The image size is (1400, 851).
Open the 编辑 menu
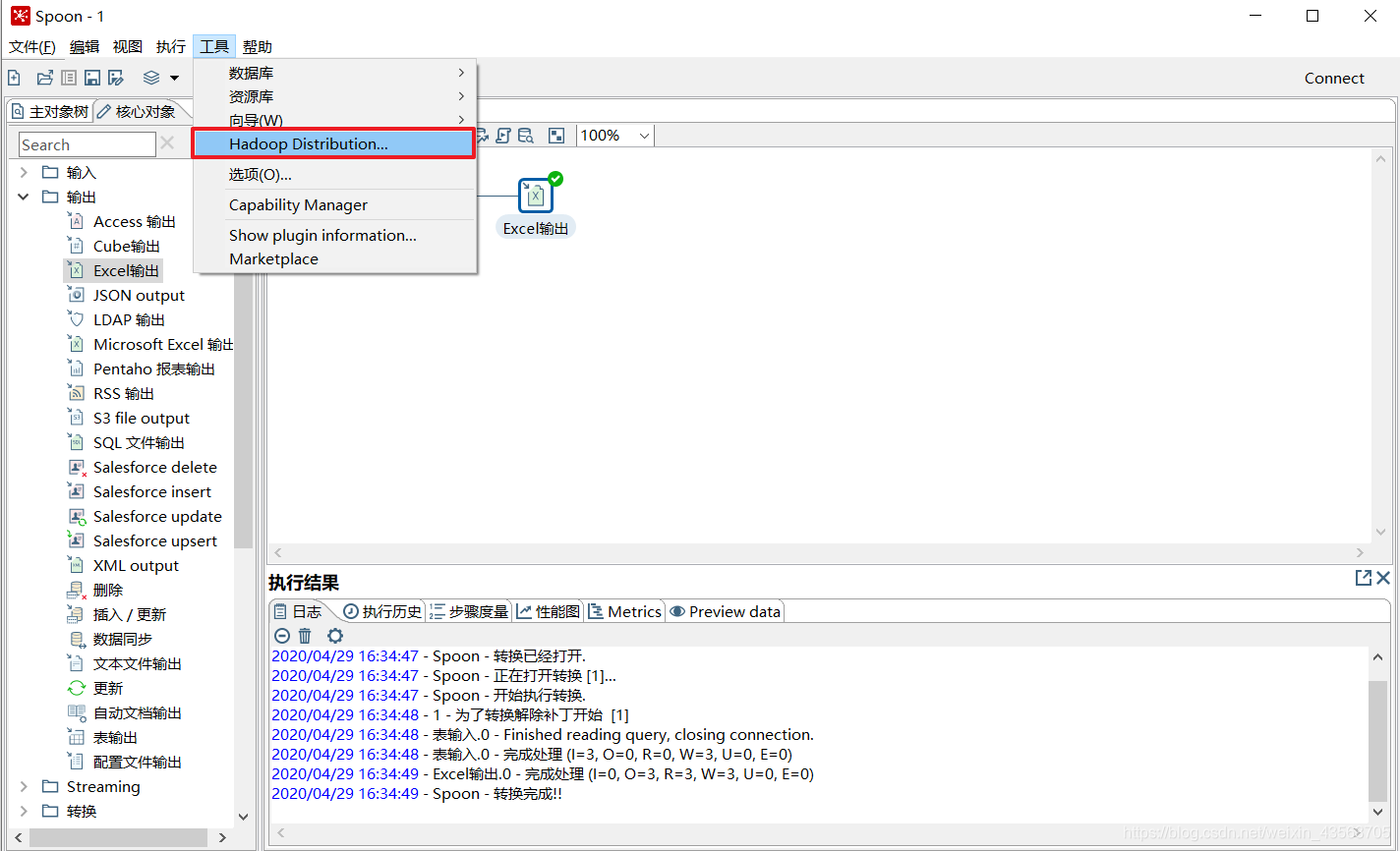(x=85, y=46)
